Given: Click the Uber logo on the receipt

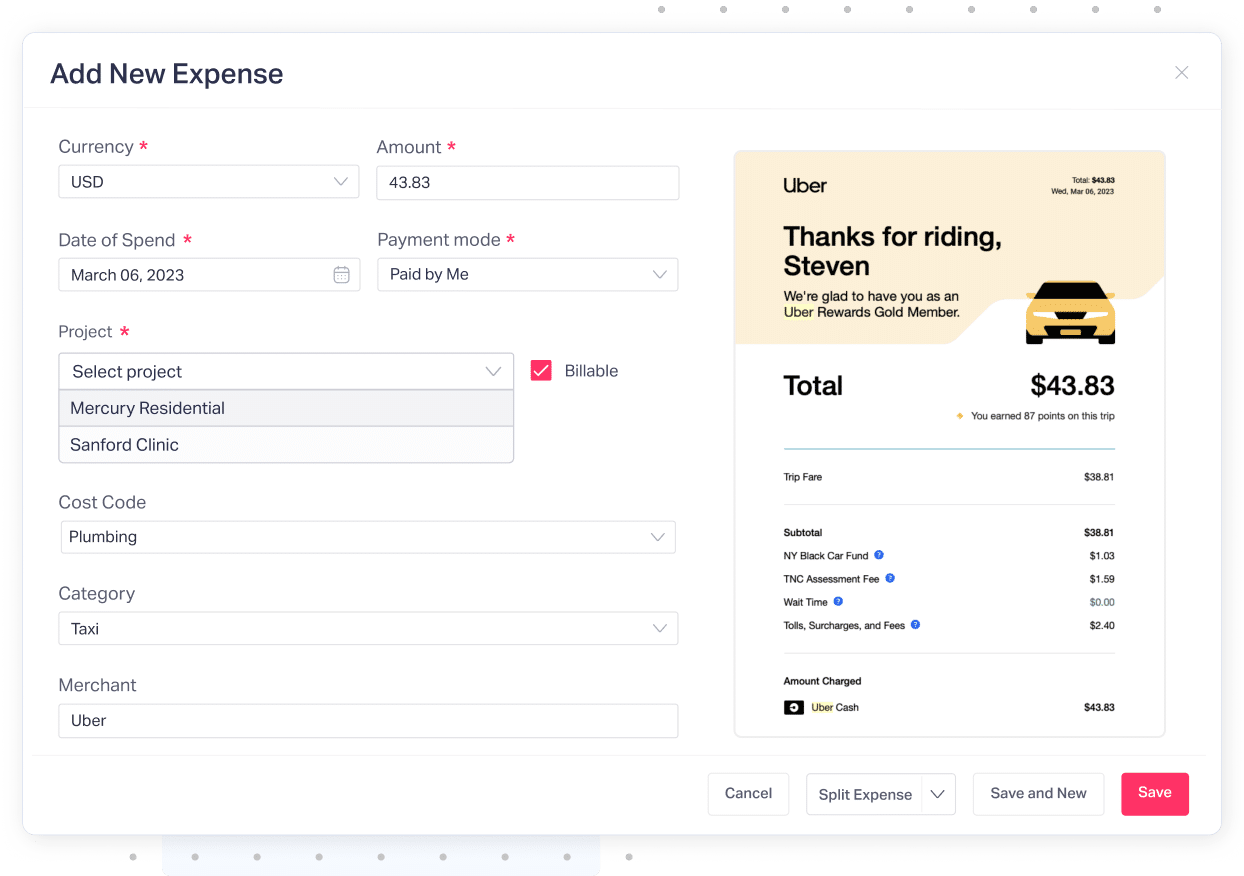Looking at the screenshot, I should point(804,186).
